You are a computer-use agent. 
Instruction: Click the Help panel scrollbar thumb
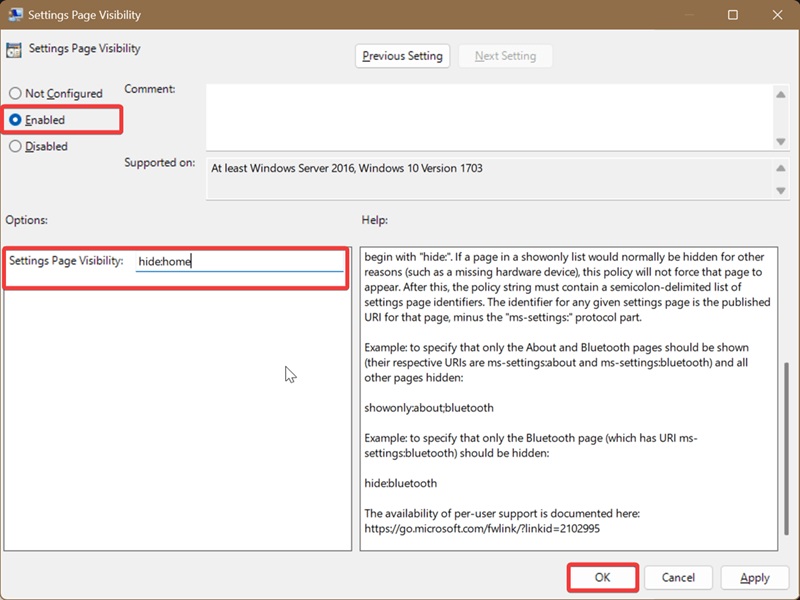pos(786,447)
